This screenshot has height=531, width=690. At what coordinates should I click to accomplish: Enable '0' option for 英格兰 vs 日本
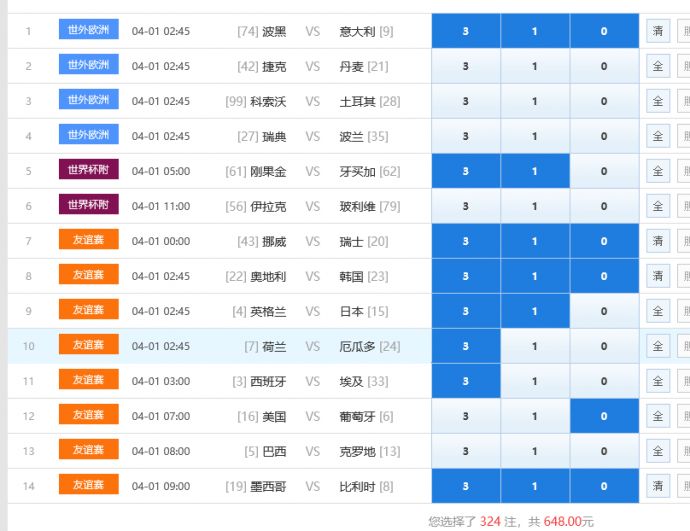(603, 311)
